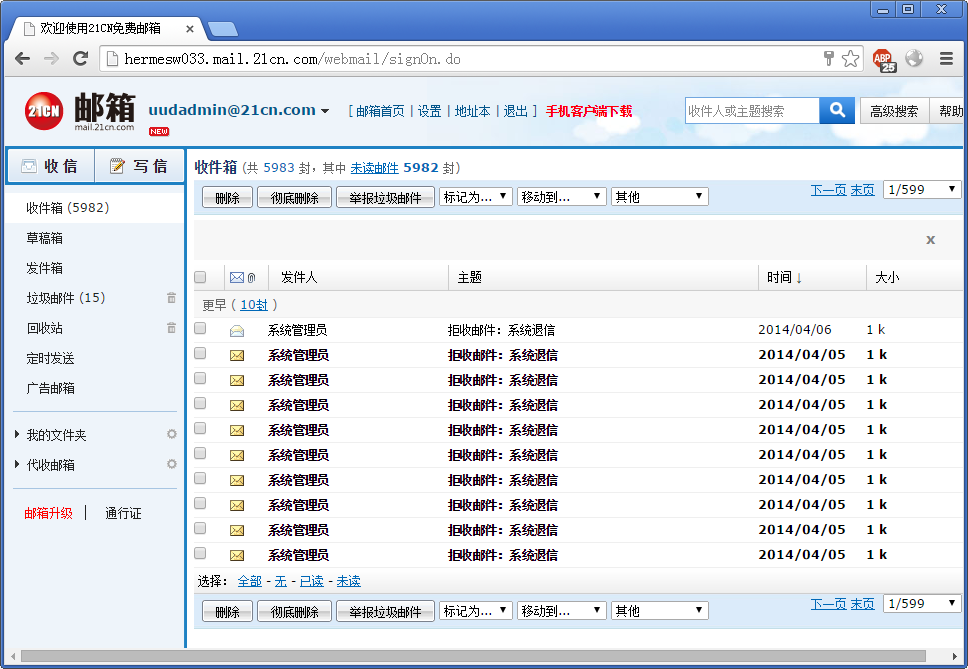Viewport: 968px width, 669px height.
Task: Expand the 10封 earlier mails link
Action: tap(254, 305)
